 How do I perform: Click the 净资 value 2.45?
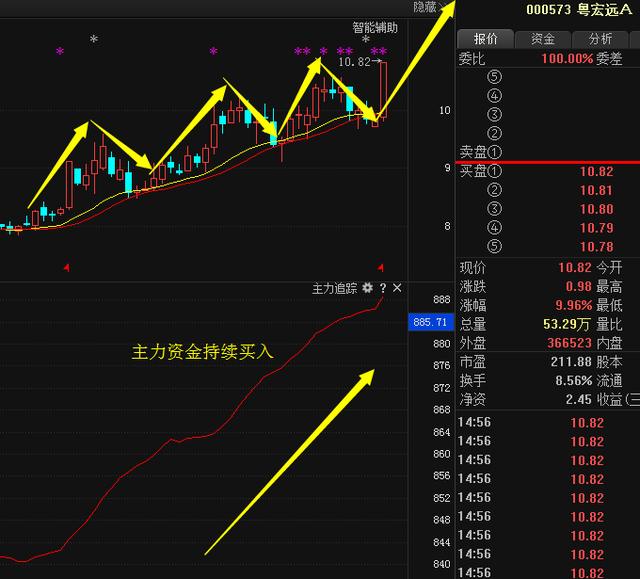pos(578,399)
